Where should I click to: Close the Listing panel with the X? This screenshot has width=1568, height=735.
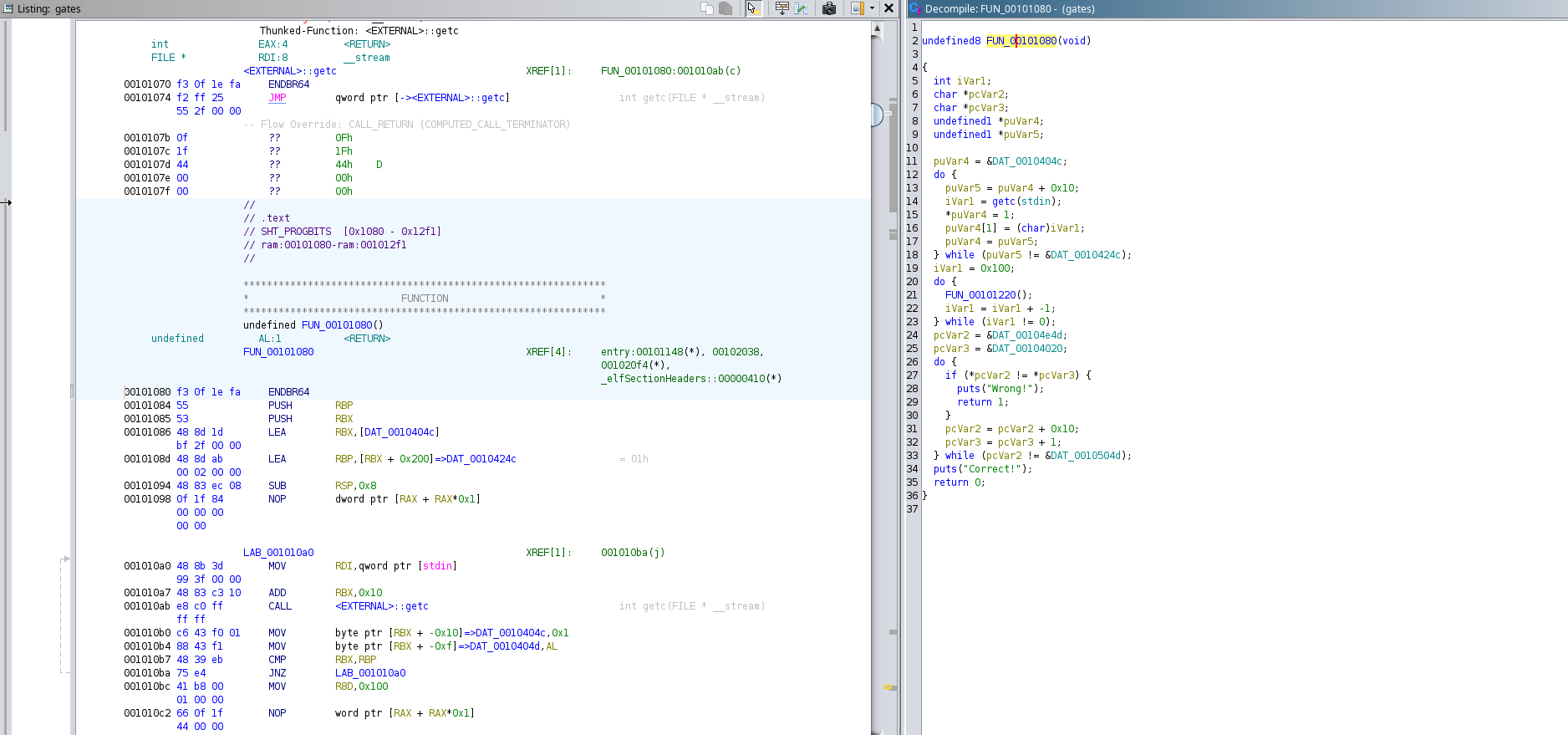pyautogui.click(x=889, y=8)
